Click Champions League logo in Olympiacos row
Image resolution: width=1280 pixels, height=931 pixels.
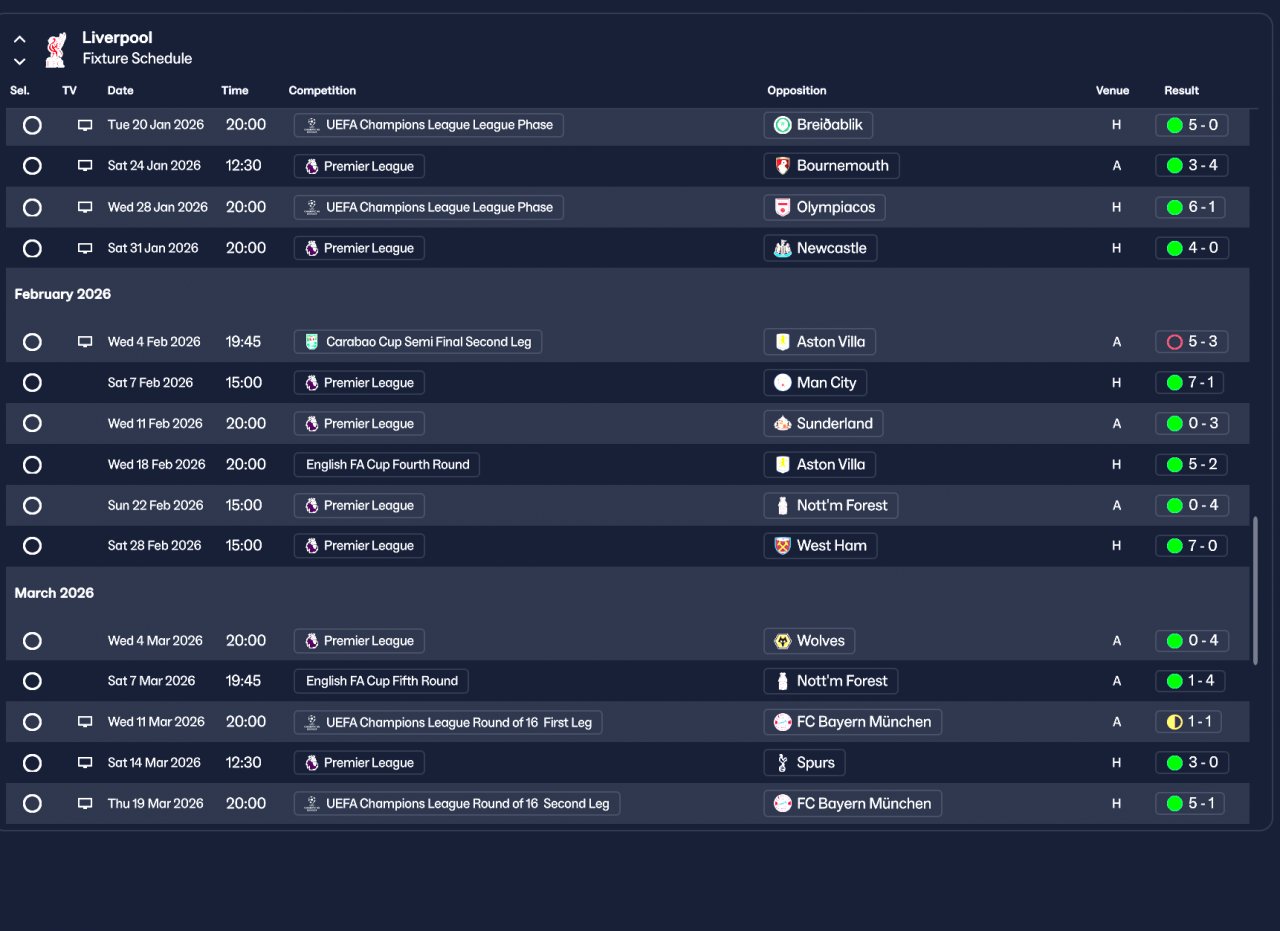click(312, 207)
